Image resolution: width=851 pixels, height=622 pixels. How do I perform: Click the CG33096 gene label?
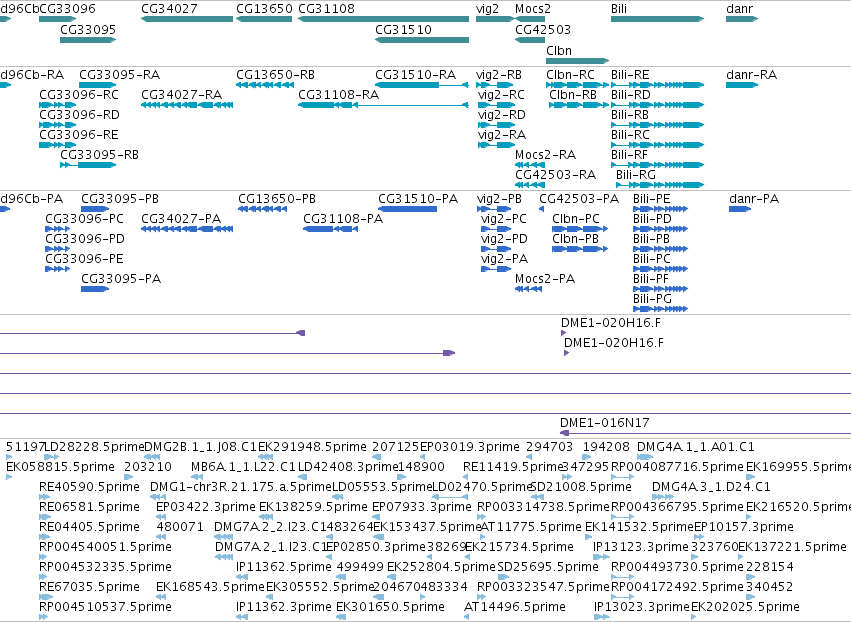[x=67, y=9]
